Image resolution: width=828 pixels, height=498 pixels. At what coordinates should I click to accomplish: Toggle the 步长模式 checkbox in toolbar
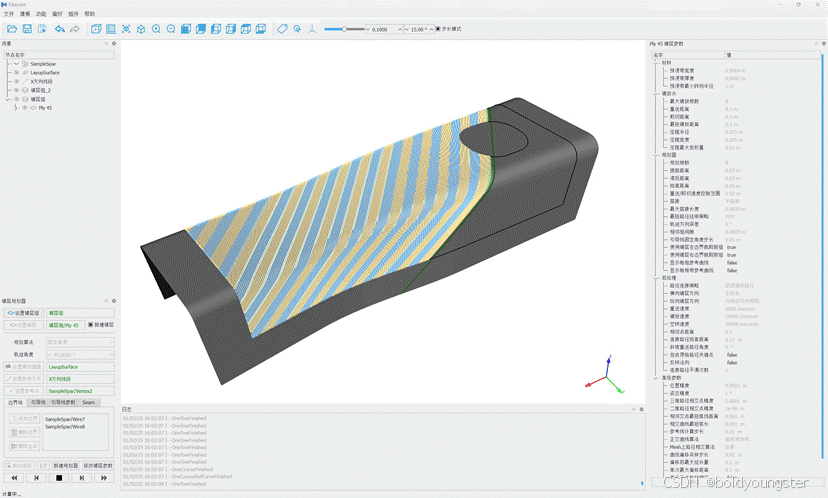coord(438,29)
